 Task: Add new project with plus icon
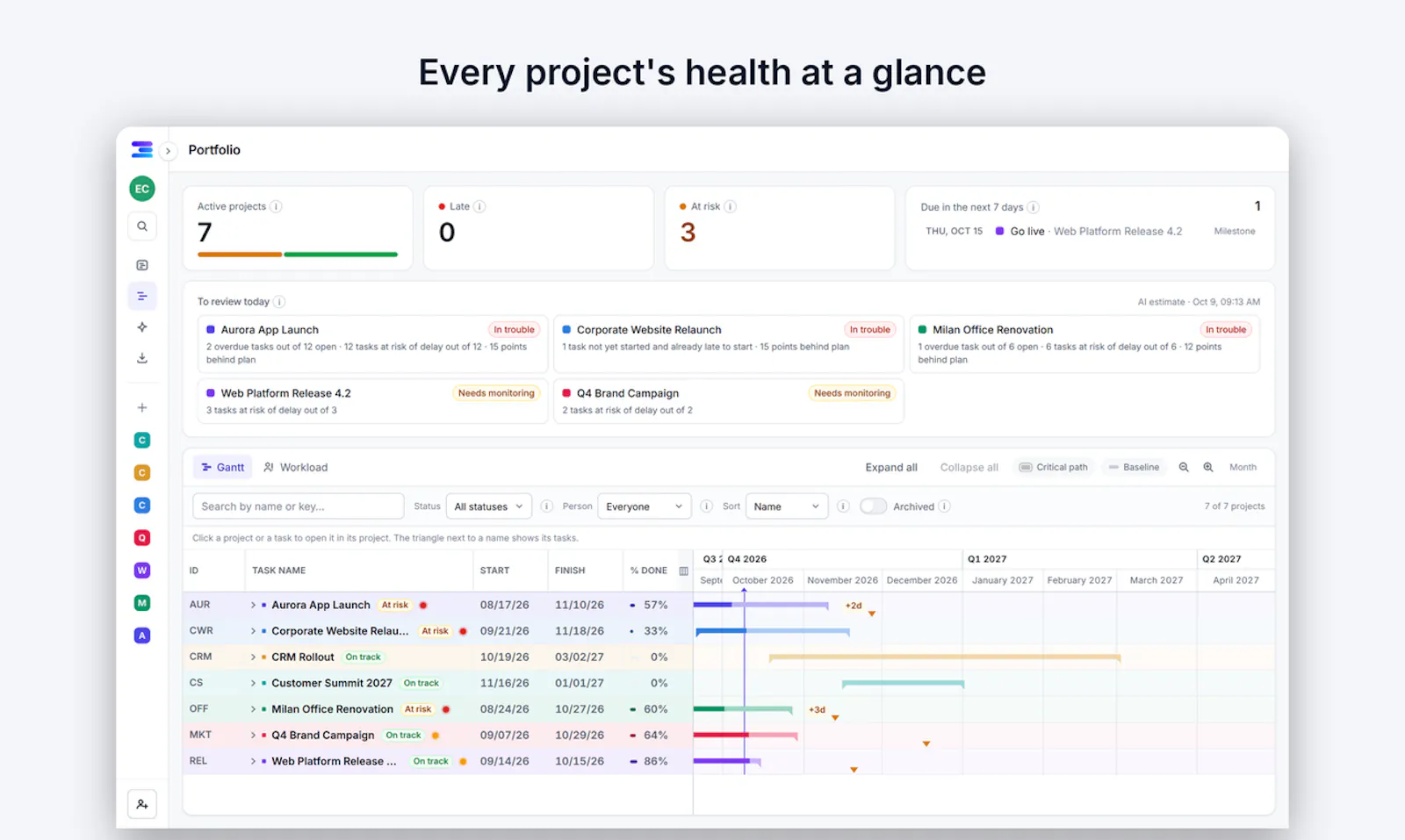point(142,407)
